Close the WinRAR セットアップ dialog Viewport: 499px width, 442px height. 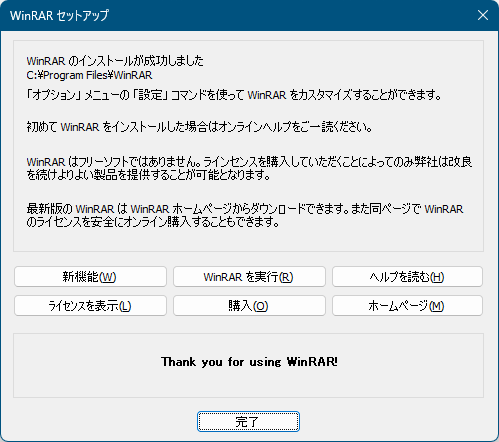[x=483, y=15]
